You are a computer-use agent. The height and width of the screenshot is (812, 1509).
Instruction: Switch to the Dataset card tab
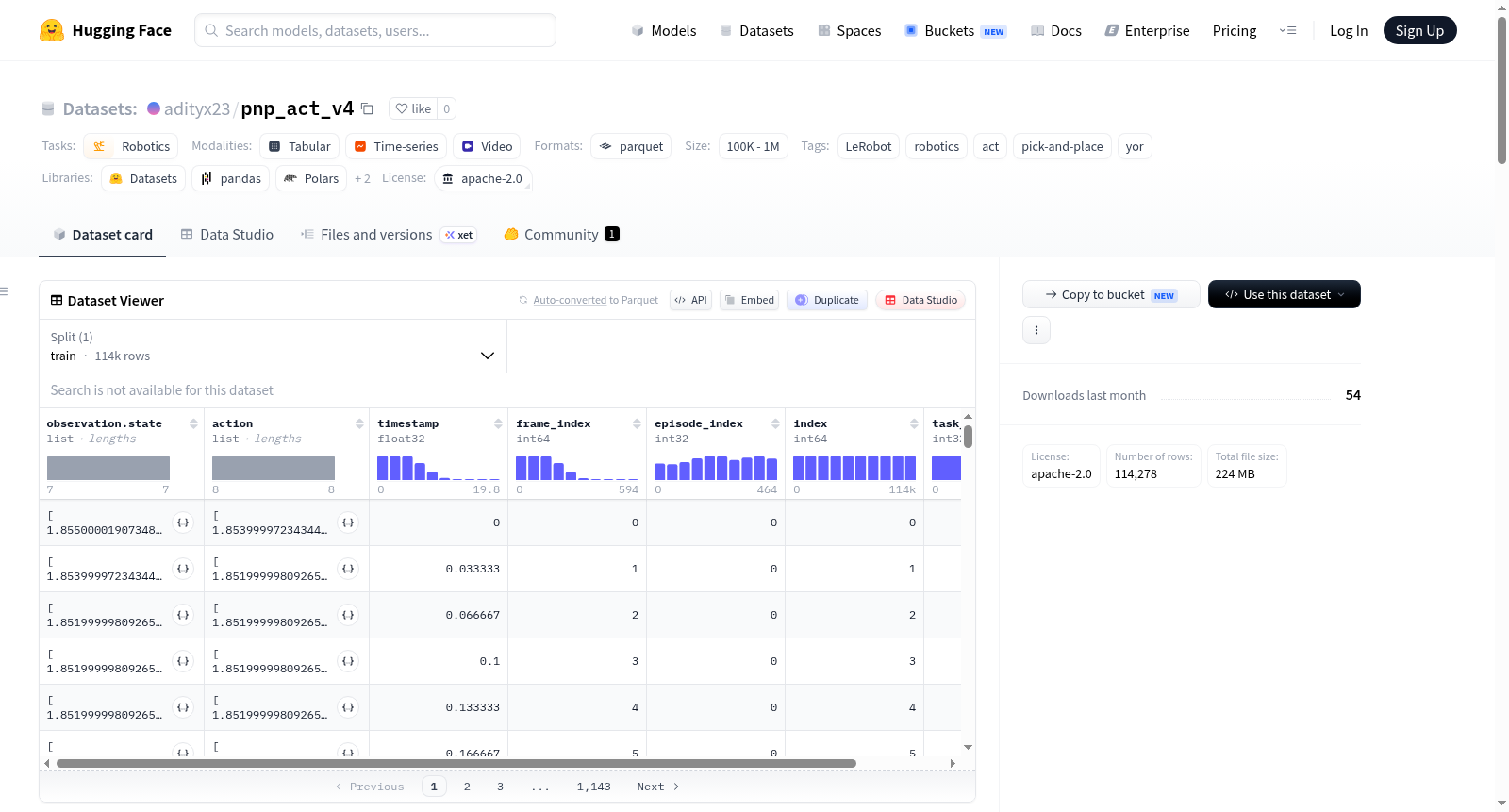pos(103,235)
